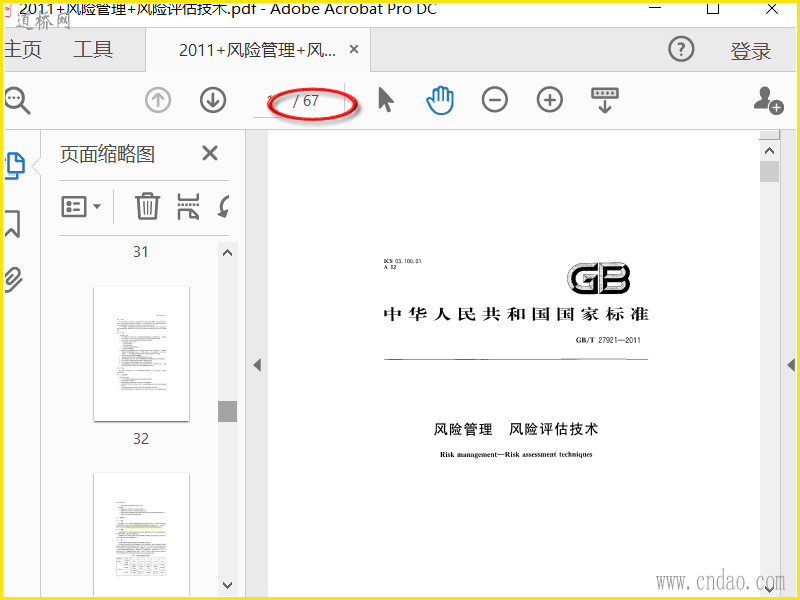Open thumbnail options dropdown menu
The height and width of the screenshot is (600, 800).
tap(81, 207)
